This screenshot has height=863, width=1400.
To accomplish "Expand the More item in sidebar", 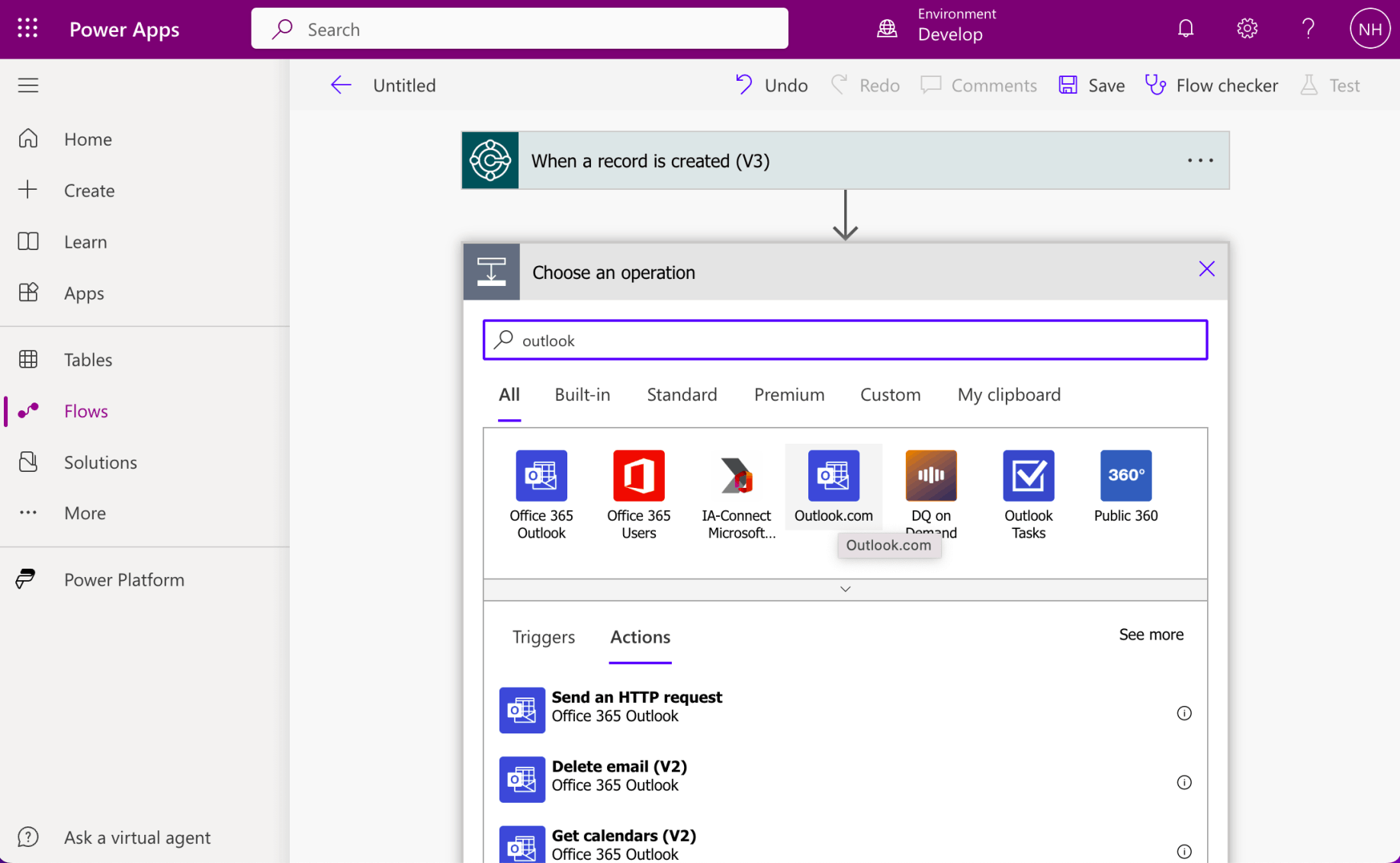I will tap(85, 513).
